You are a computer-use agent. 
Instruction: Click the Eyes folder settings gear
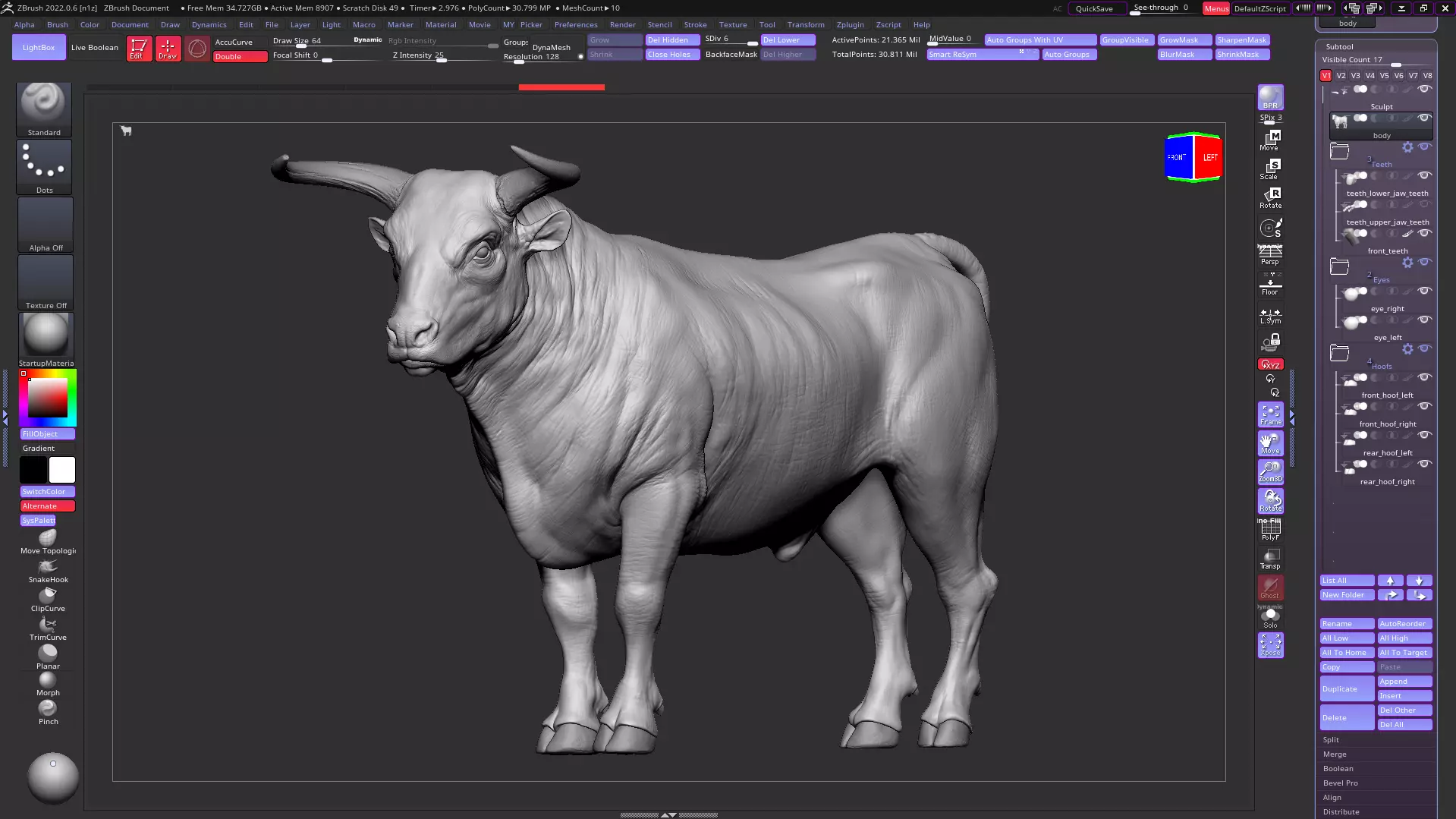(1407, 263)
